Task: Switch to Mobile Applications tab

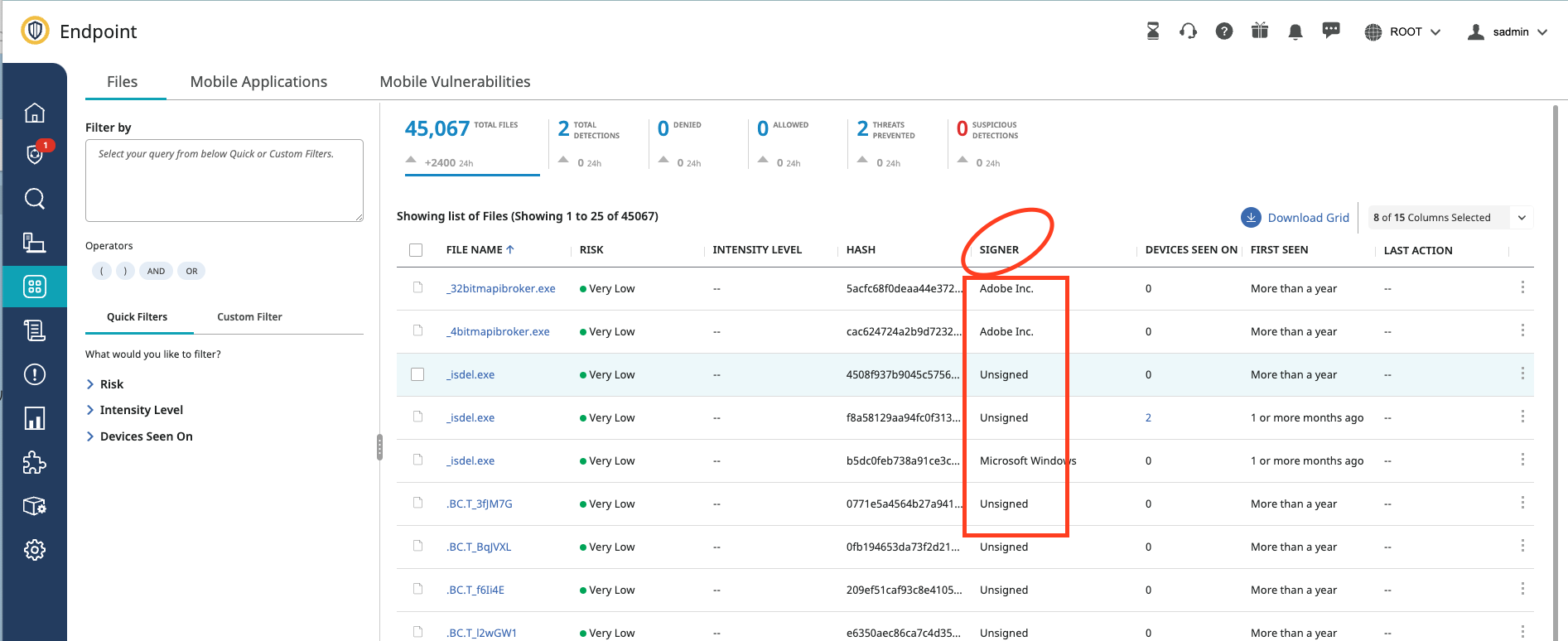Action: click(258, 82)
